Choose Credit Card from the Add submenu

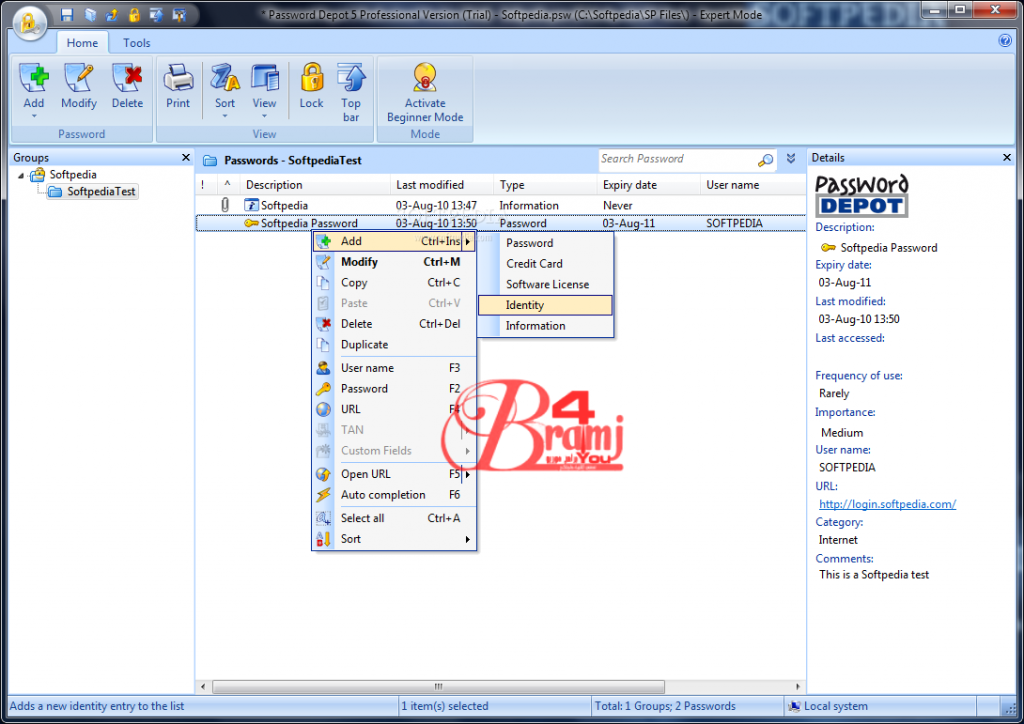click(x=545, y=264)
